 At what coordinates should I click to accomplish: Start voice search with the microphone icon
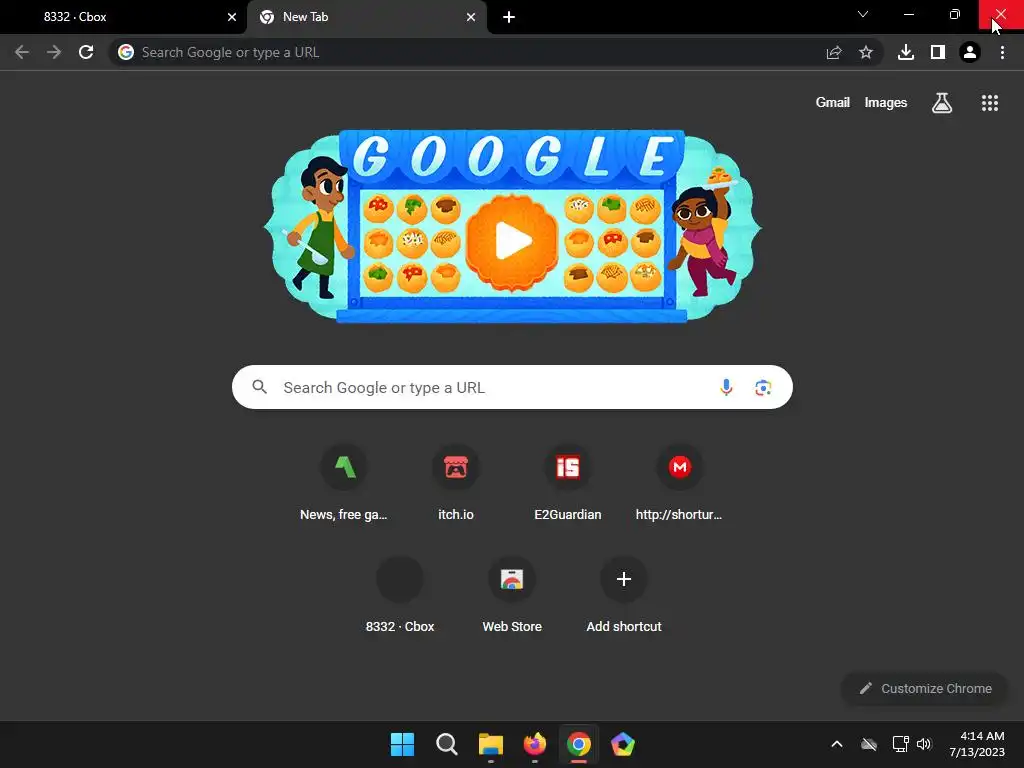(726, 387)
